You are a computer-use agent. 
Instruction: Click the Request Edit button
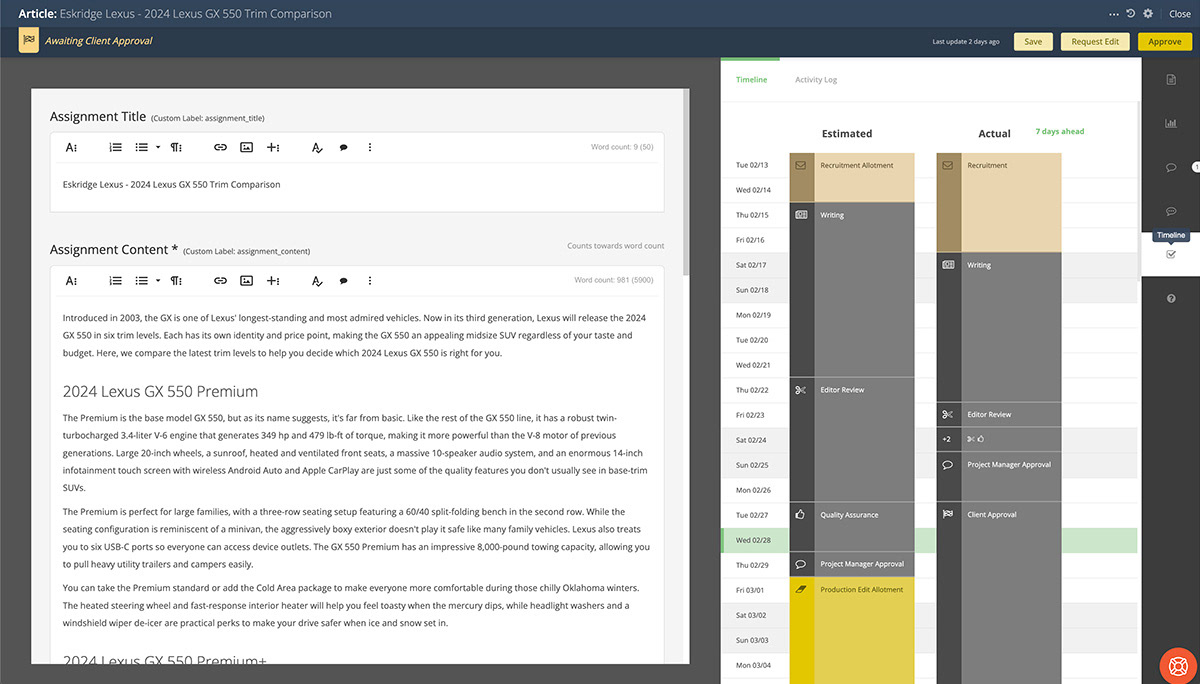pos(1095,41)
